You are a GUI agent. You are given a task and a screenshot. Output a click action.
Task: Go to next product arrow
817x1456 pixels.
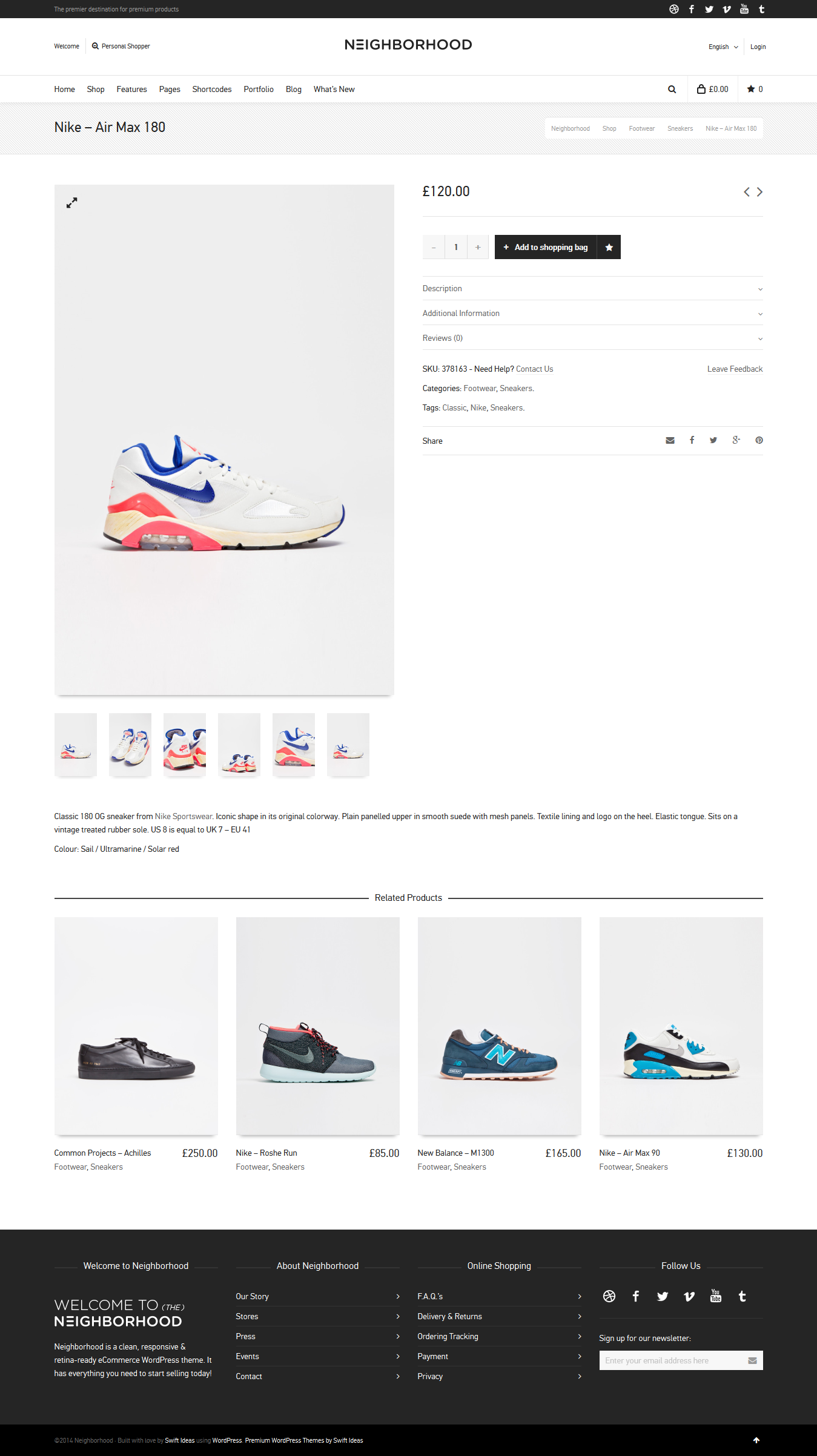pyautogui.click(x=759, y=192)
